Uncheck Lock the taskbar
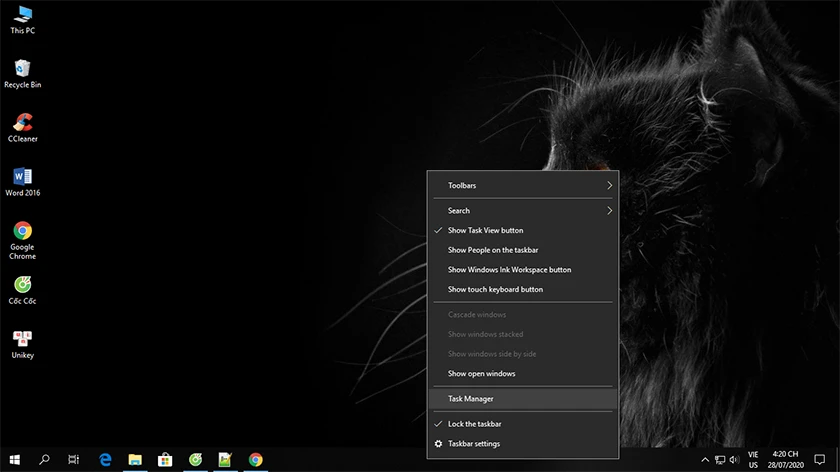Image resolution: width=840 pixels, height=472 pixels. click(x=522, y=424)
